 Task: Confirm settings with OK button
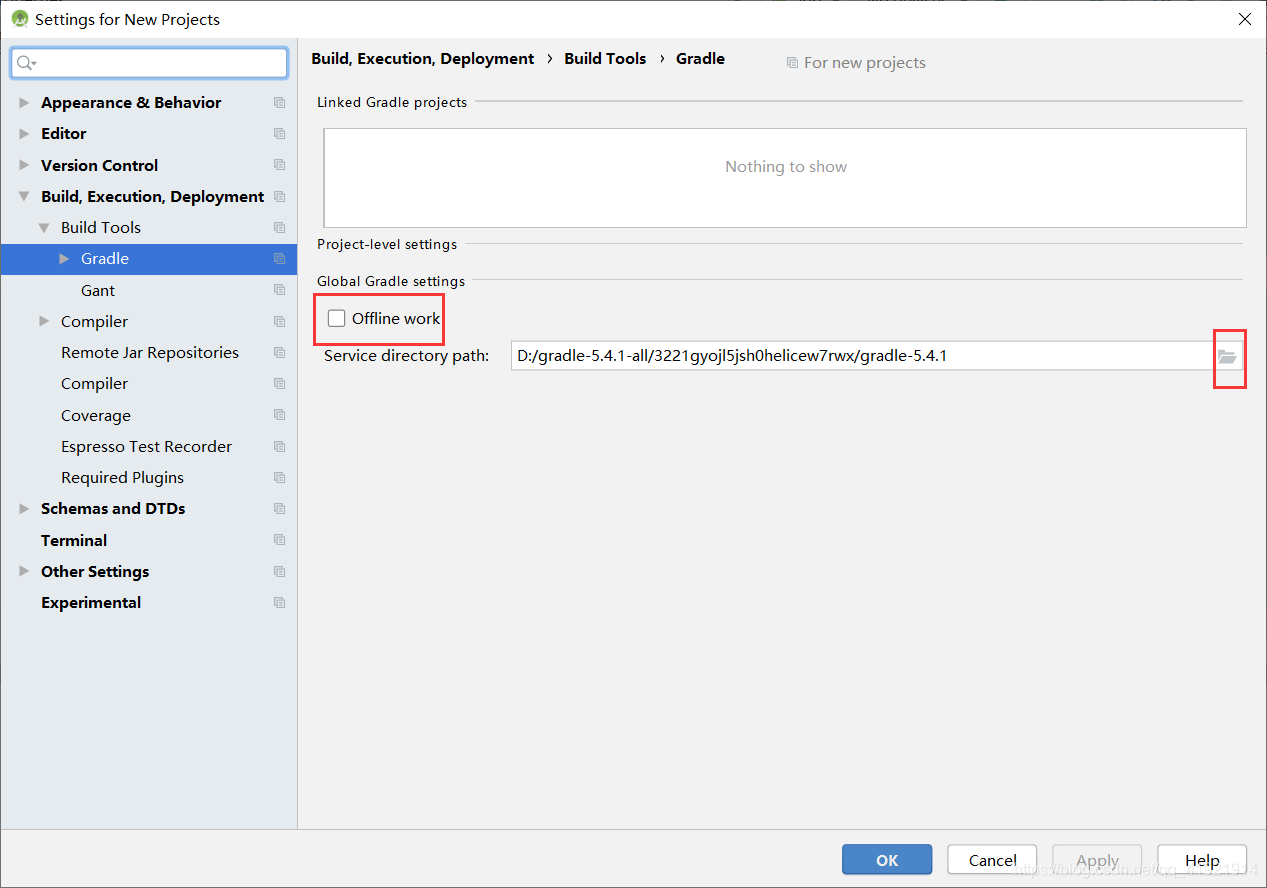point(887,860)
